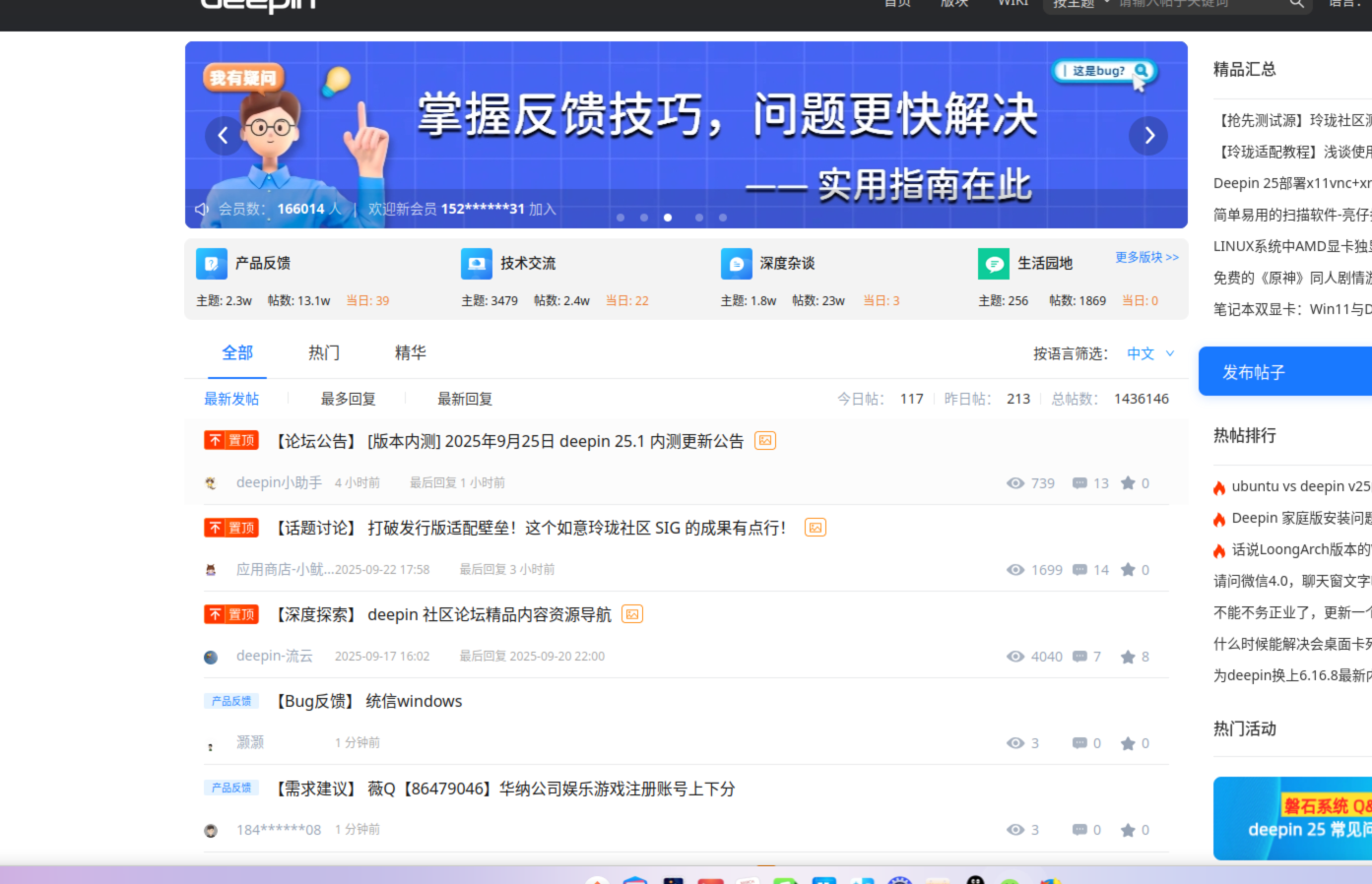Open the 话说LoongArch版本 hot post
The height and width of the screenshot is (884, 1372).
coord(1301,549)
